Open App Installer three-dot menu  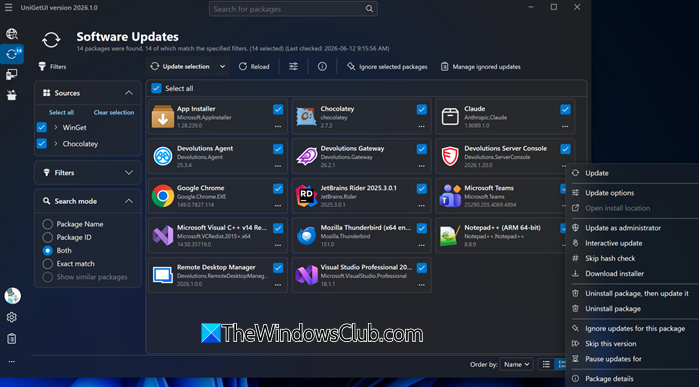click(x=278, y=126)
